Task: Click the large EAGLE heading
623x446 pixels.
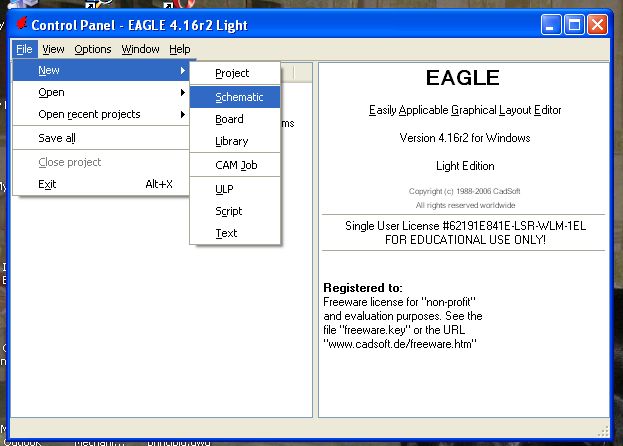Action: tap(463, 78)
